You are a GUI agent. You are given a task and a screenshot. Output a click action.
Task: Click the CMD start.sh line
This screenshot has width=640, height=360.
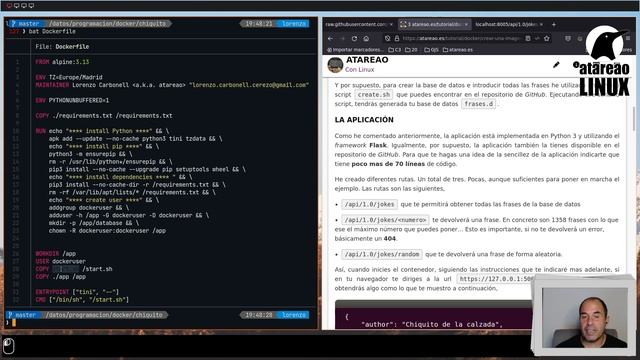pyautogui.click(x=82, y=300)
